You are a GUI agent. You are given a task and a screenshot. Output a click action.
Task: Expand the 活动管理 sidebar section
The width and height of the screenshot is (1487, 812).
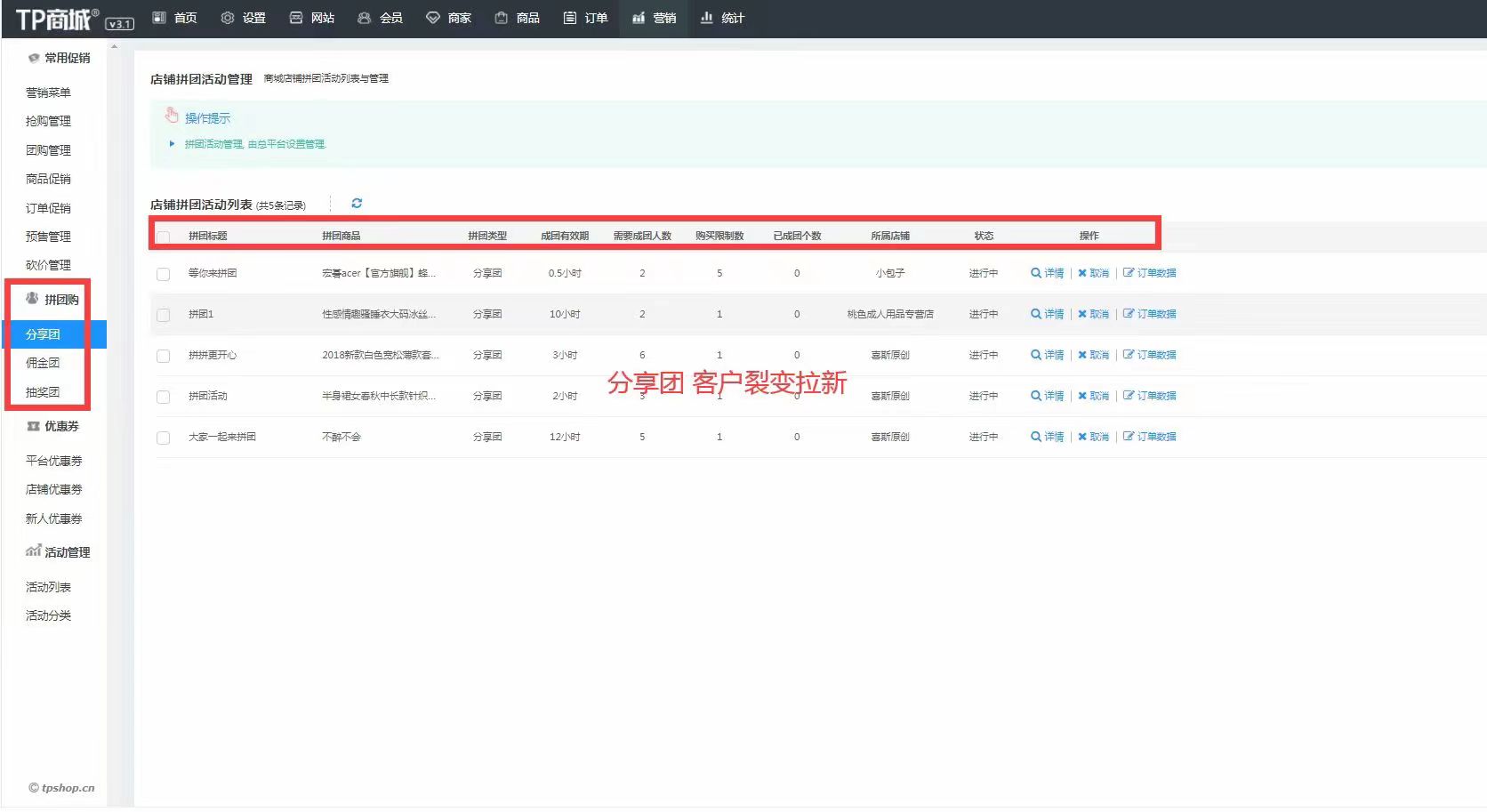[x=58, y=552]
